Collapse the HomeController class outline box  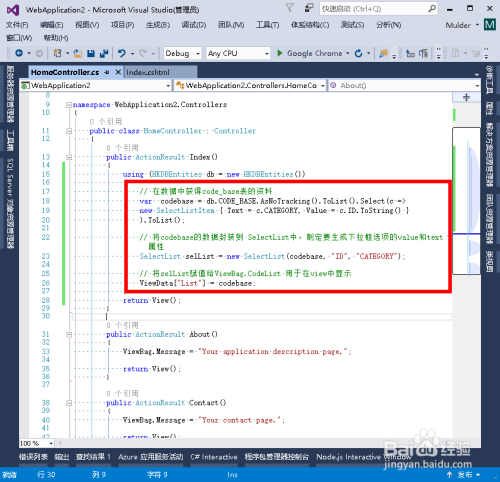pyautogui.click(x=69, y=131)
